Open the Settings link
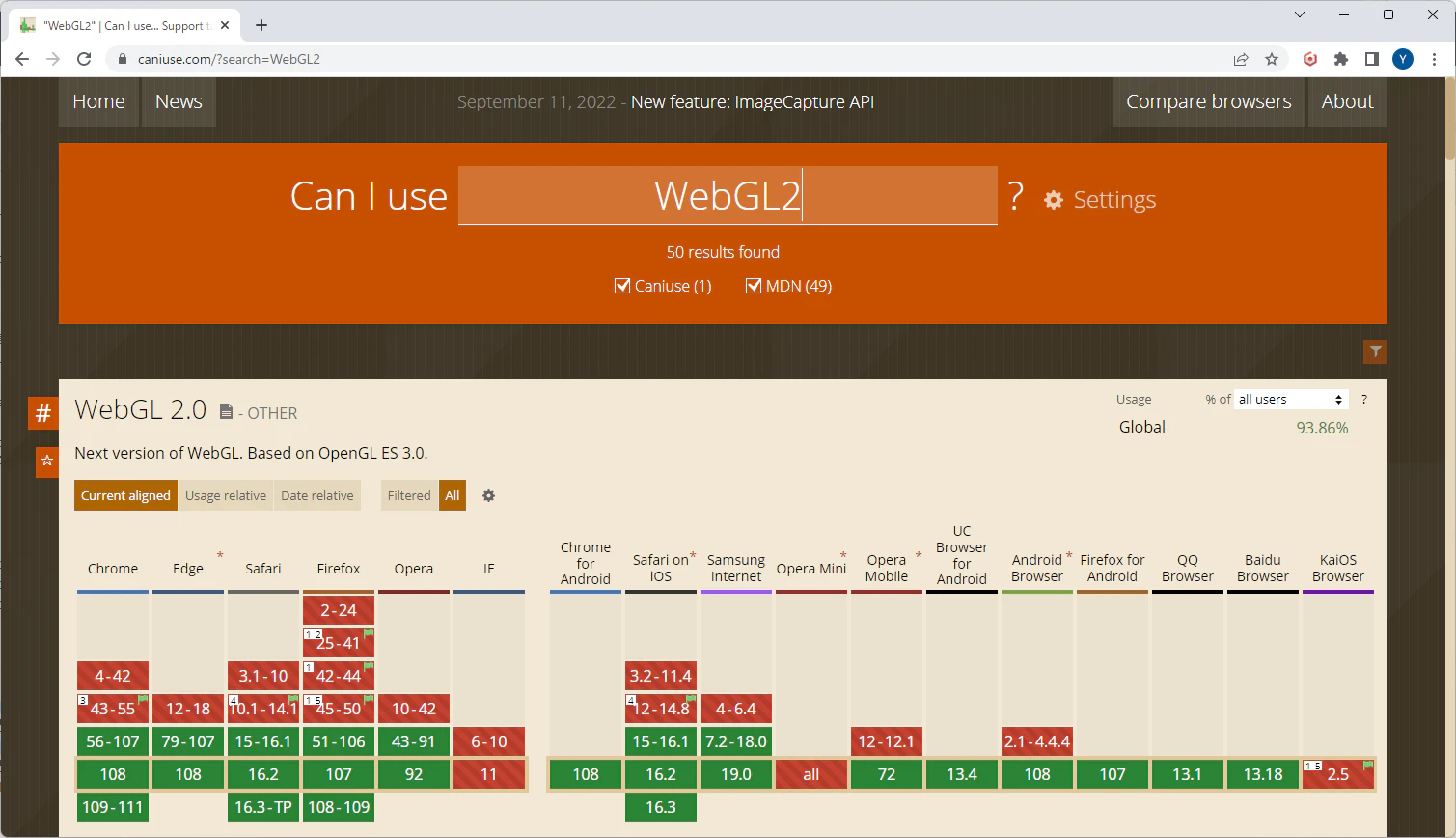The height and width of the screenshot is (838, 1456). [1101, 200]
